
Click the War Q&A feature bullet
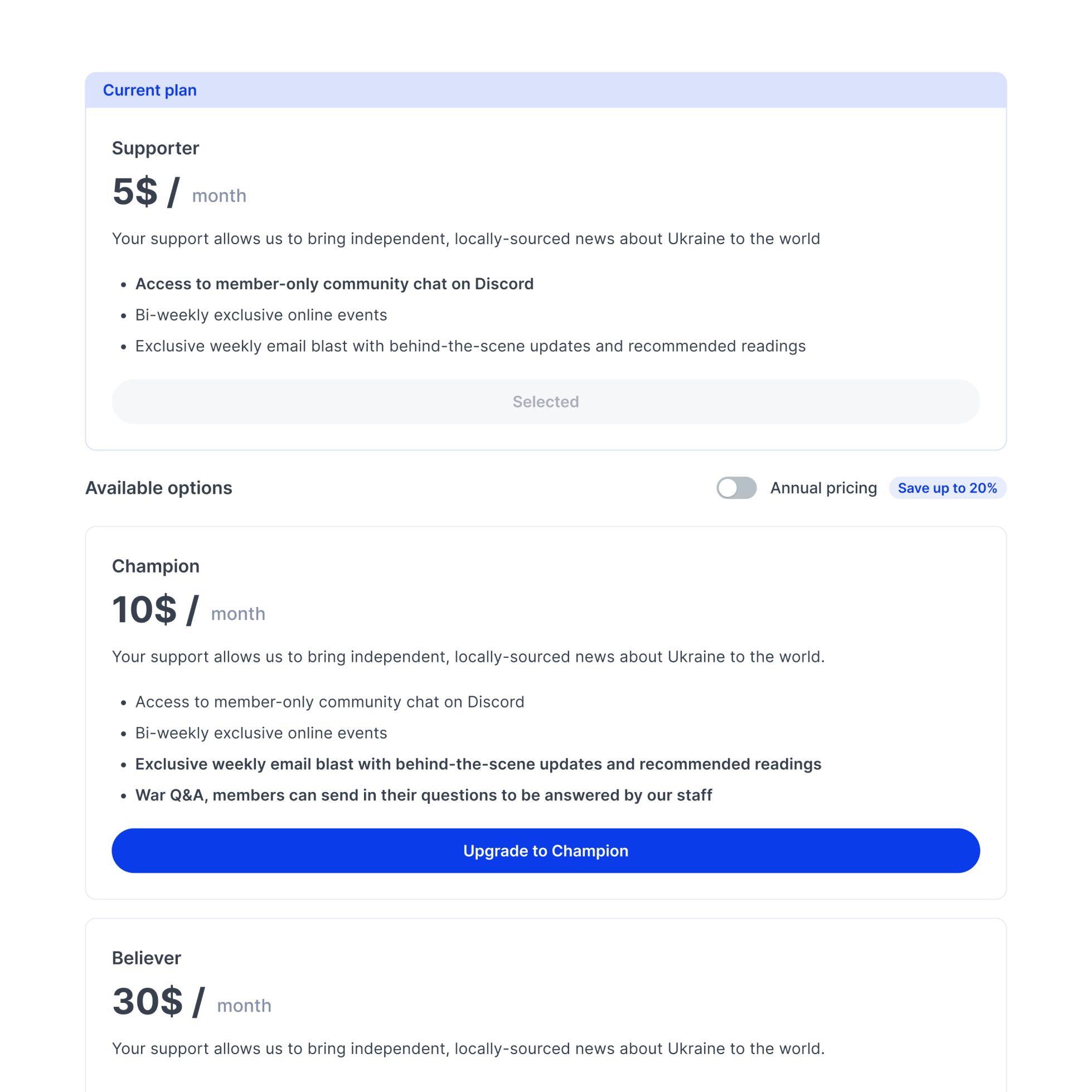pos(423,795)
